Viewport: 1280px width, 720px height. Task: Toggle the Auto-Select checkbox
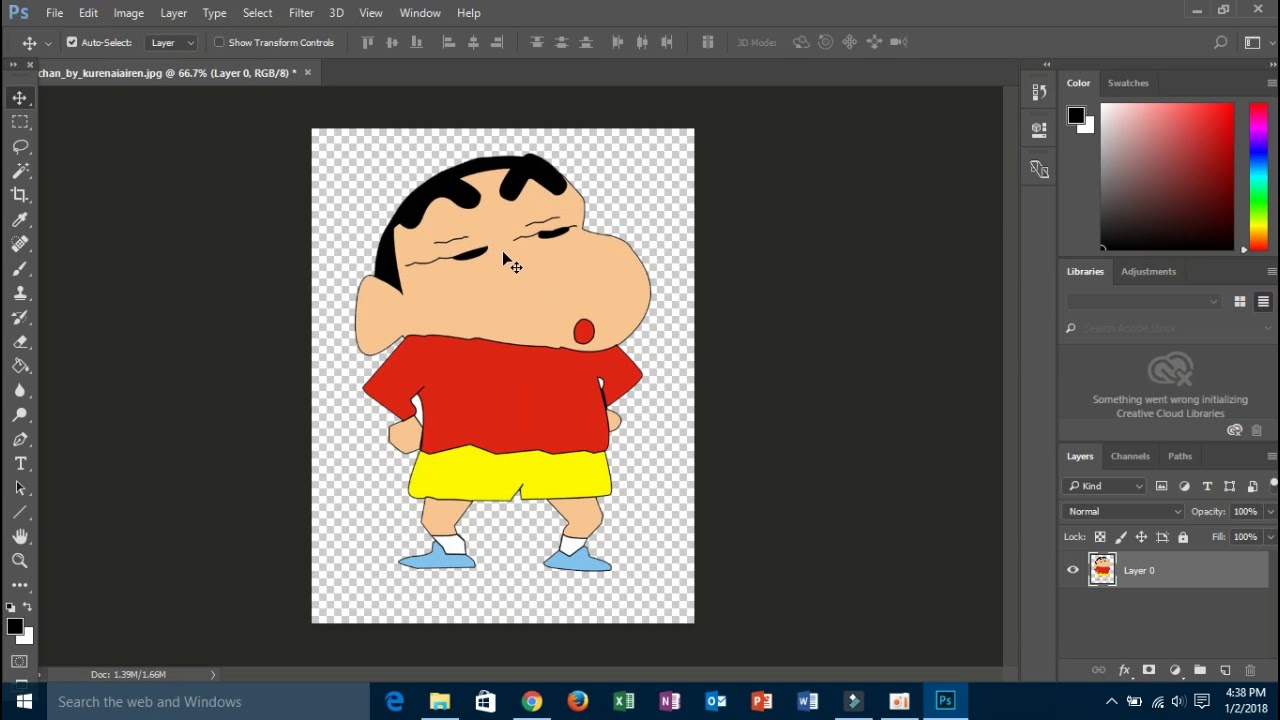coord(72,42)
